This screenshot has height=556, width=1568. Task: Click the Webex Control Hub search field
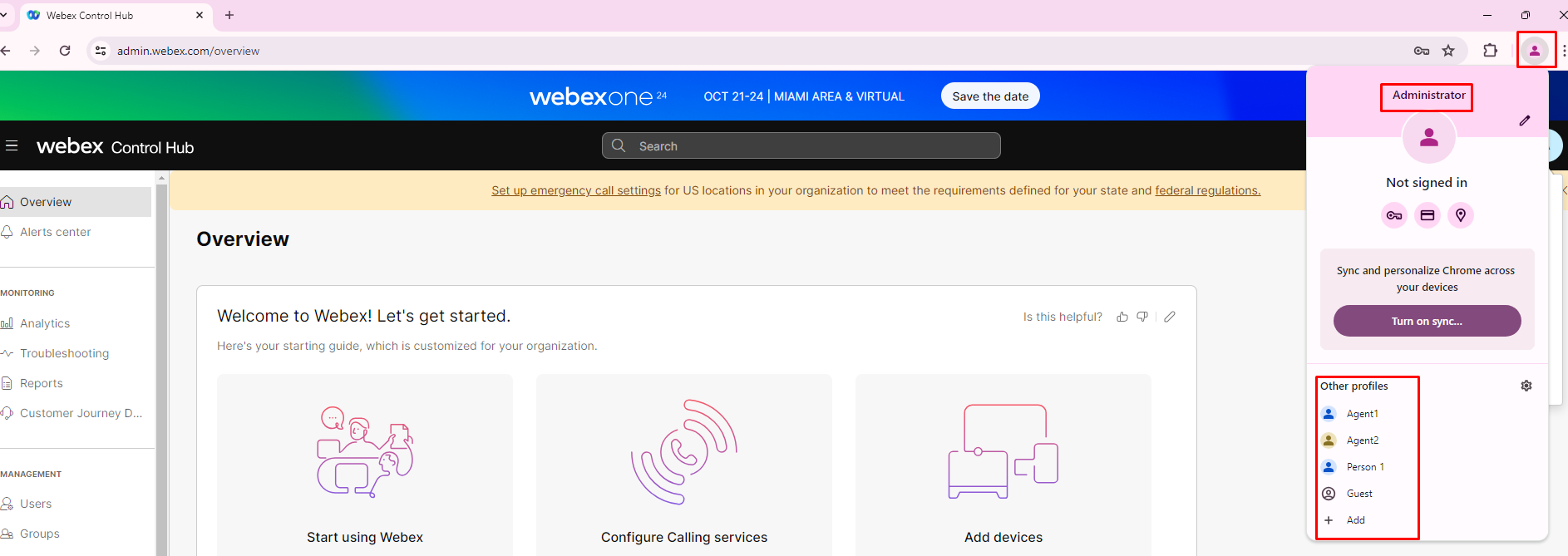coord(801,145)
